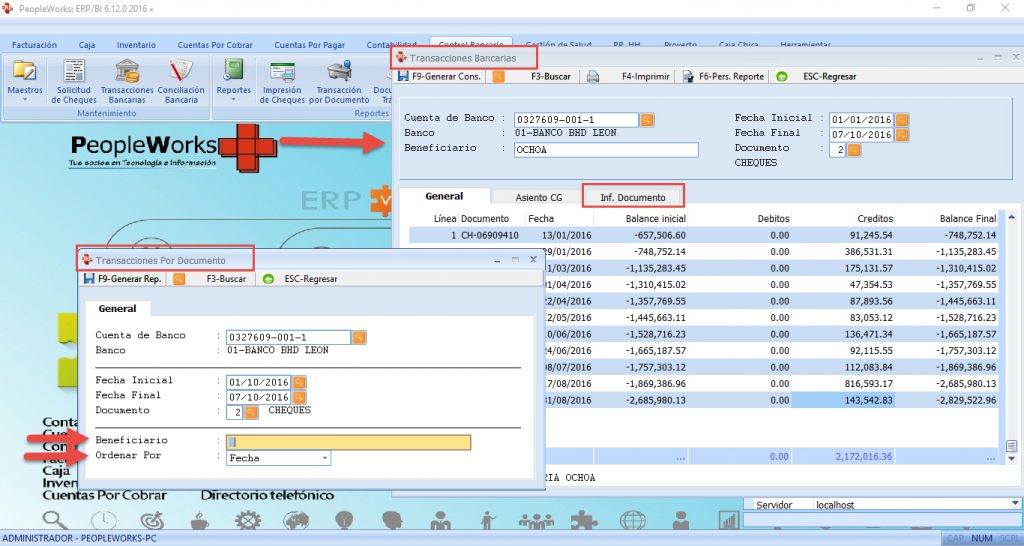Image resolution: width=1024 pixels, height=546 pixels.
Task: Click the highlighted credit cell 143,542.83
Action: coord(843,400)
